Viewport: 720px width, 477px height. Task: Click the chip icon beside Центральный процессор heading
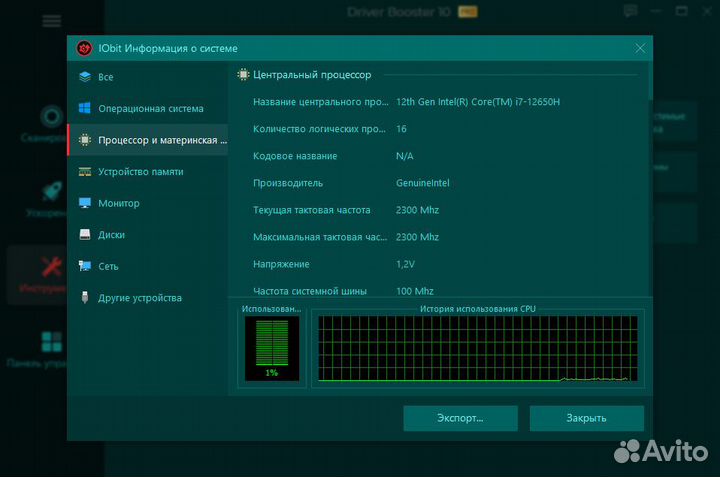[243, 74]
